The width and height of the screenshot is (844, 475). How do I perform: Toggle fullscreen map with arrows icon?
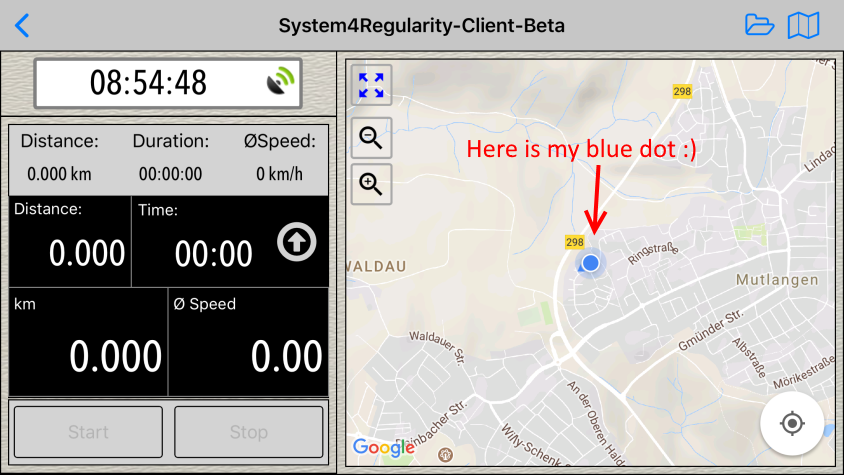click(x=371, y=85)
